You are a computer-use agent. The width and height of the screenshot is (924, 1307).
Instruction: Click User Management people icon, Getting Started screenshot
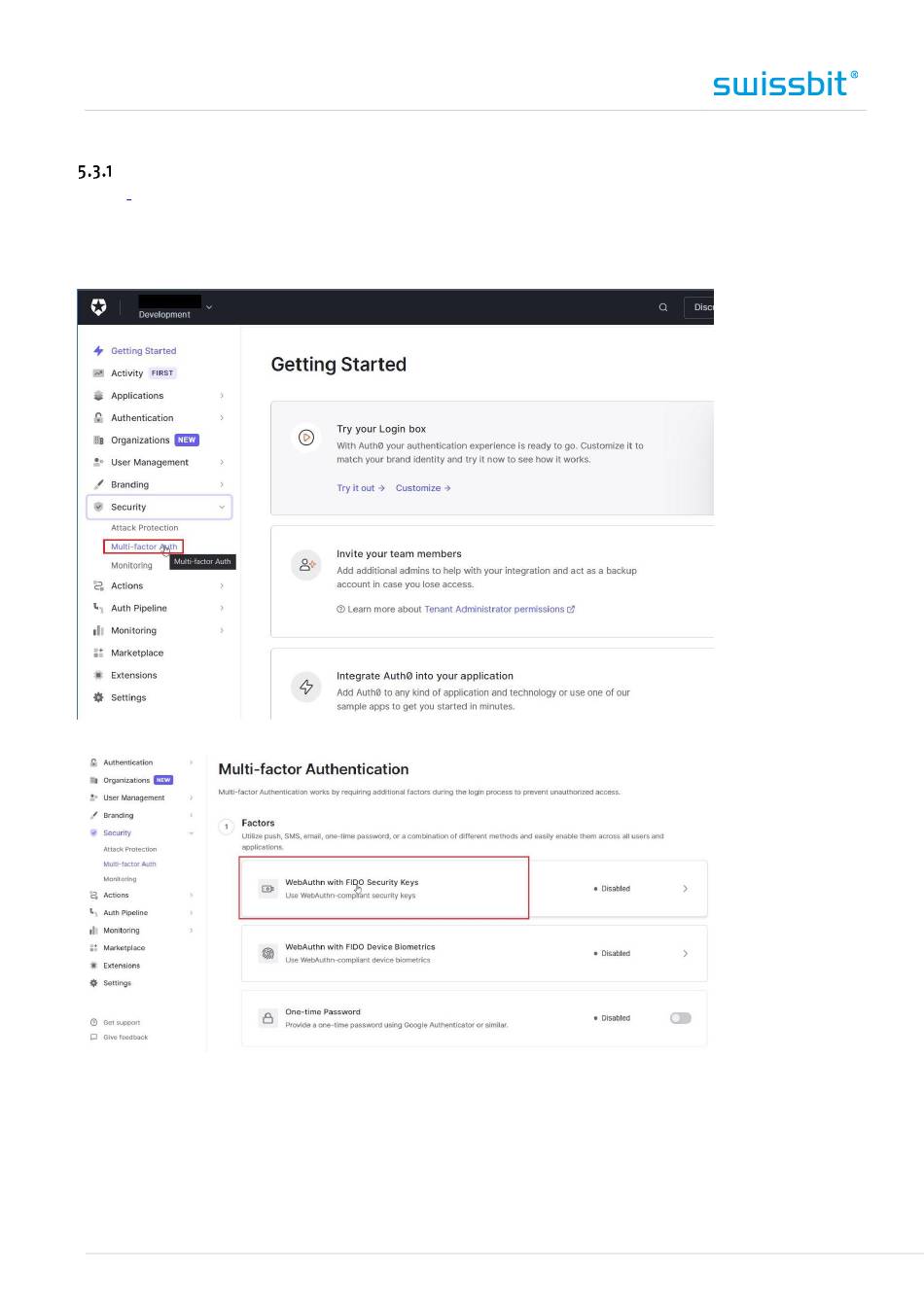pyautogui.click(x=98, y=463)
